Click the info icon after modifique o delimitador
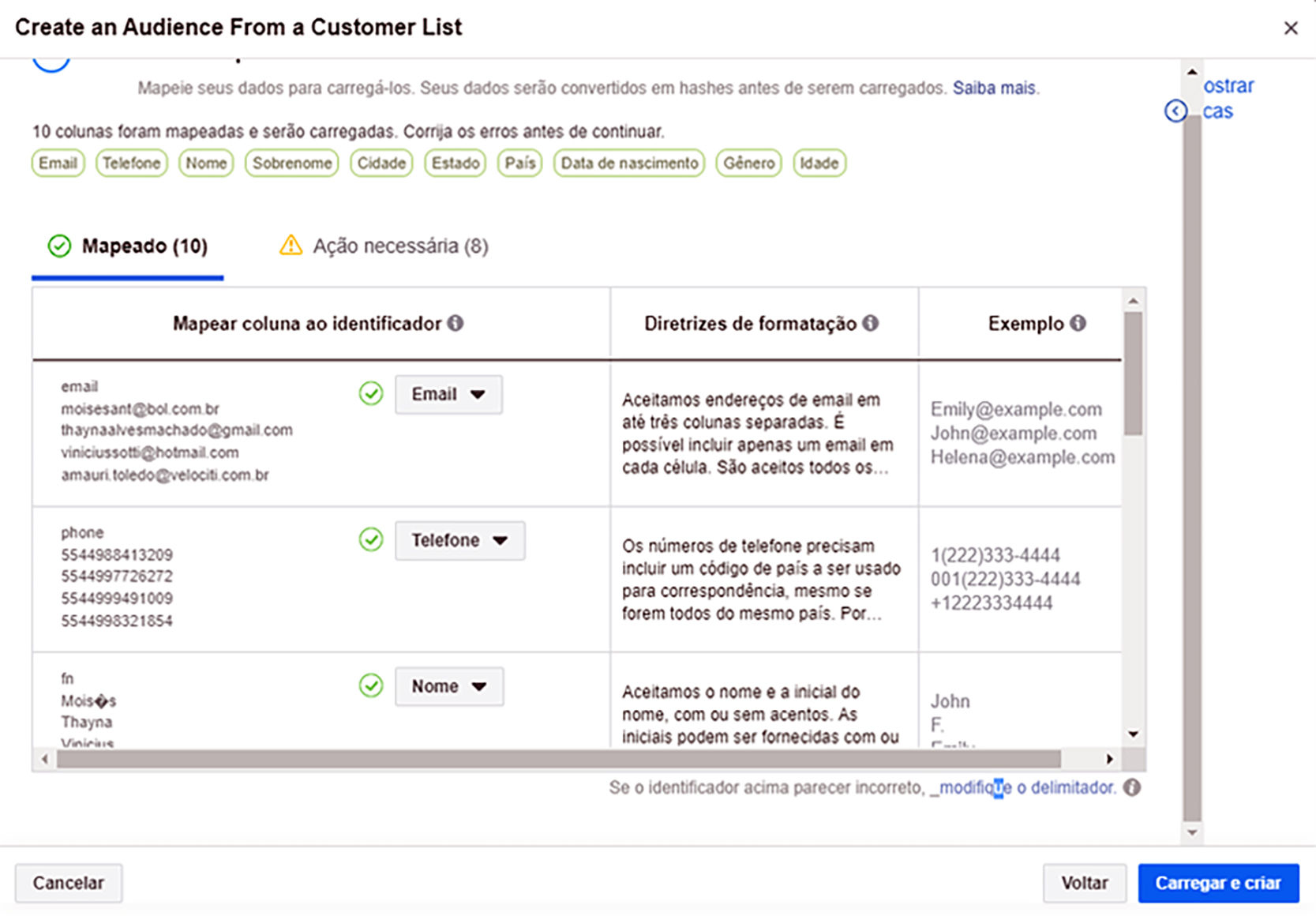Viewport: 1316px width, 916px height. click(x=1132, y=787)
